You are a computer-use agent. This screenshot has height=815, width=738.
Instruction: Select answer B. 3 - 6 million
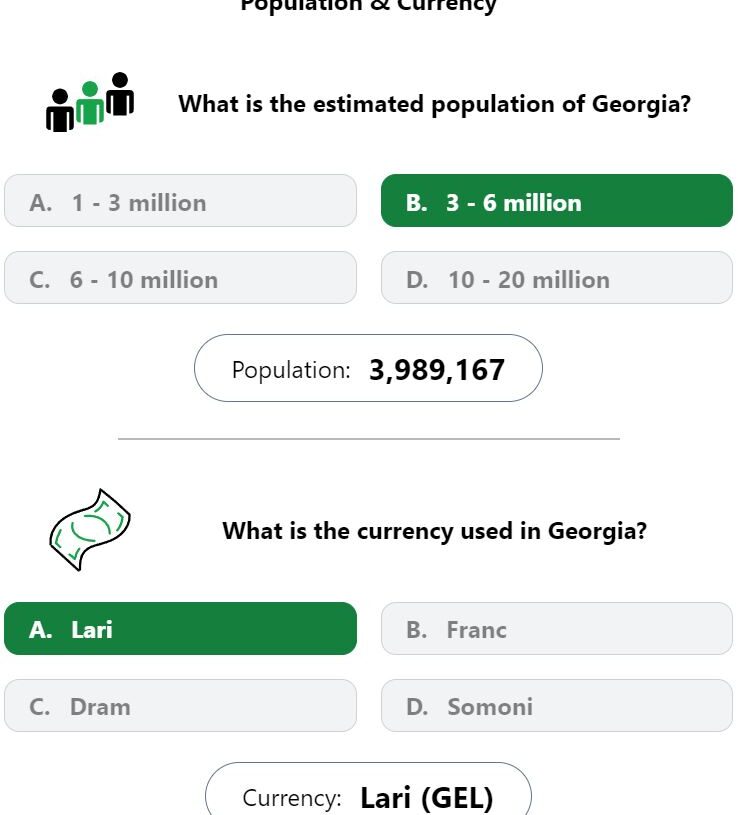click(x=557, y=201)
